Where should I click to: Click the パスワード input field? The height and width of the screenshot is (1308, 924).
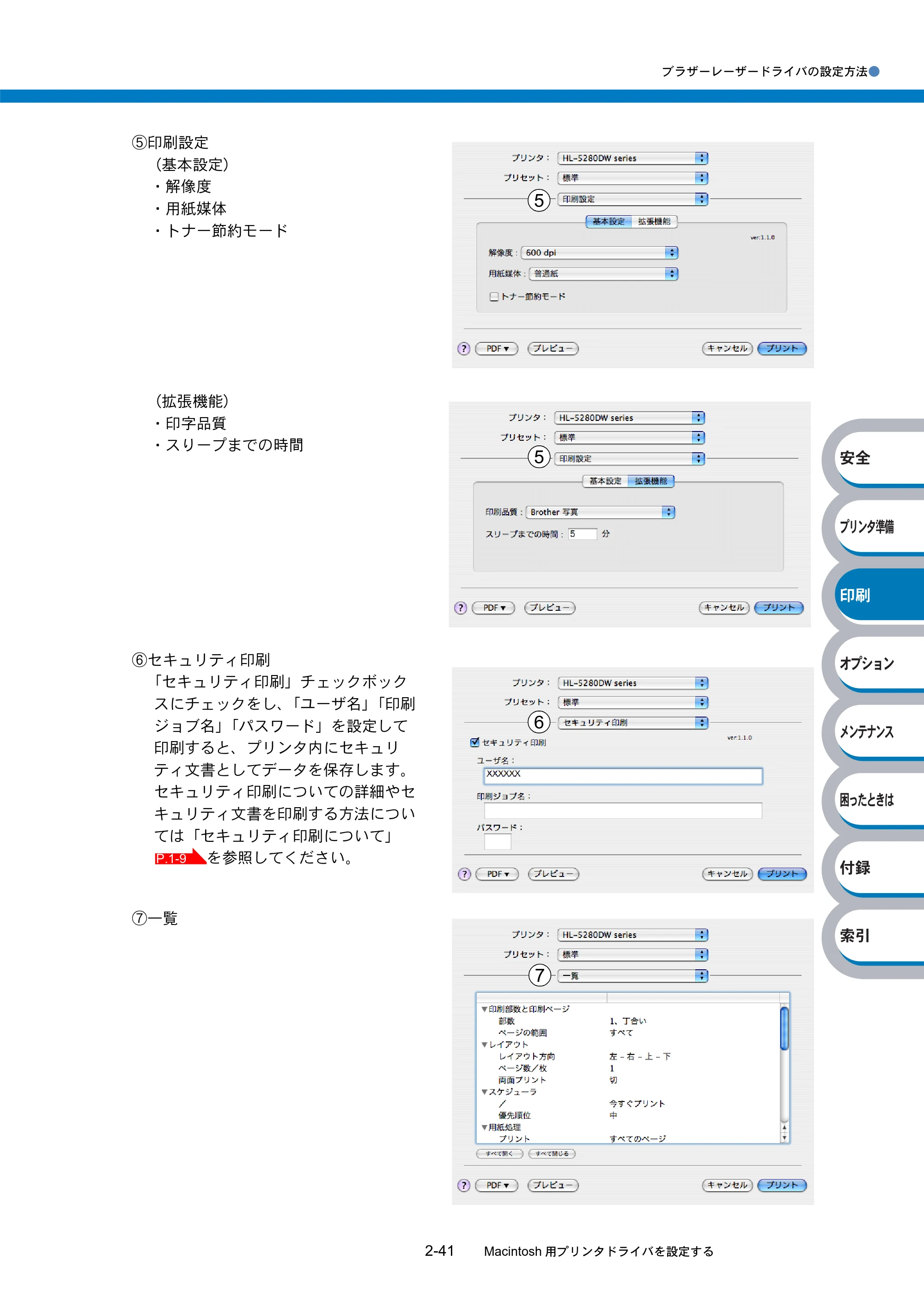coord(497,842)
